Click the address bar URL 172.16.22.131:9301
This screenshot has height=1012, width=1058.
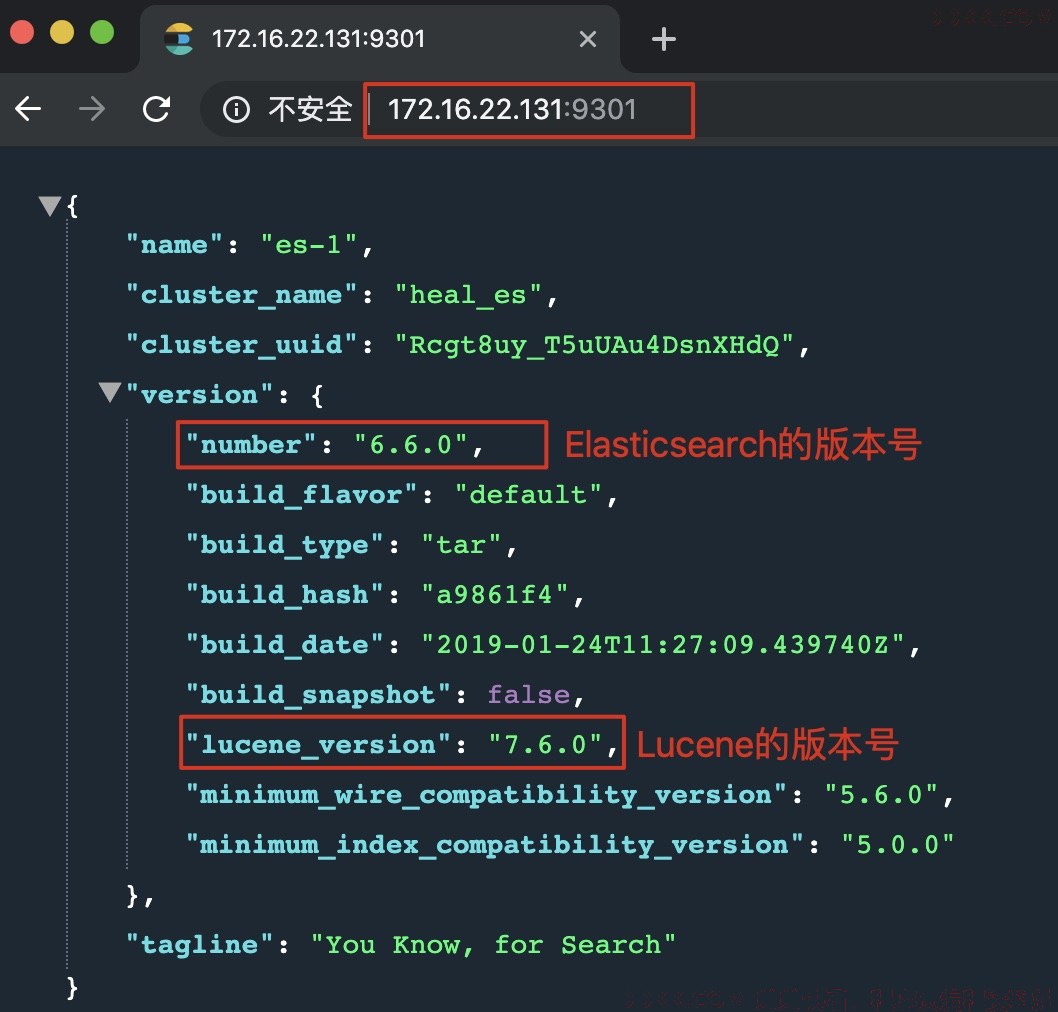pos(512,109)
